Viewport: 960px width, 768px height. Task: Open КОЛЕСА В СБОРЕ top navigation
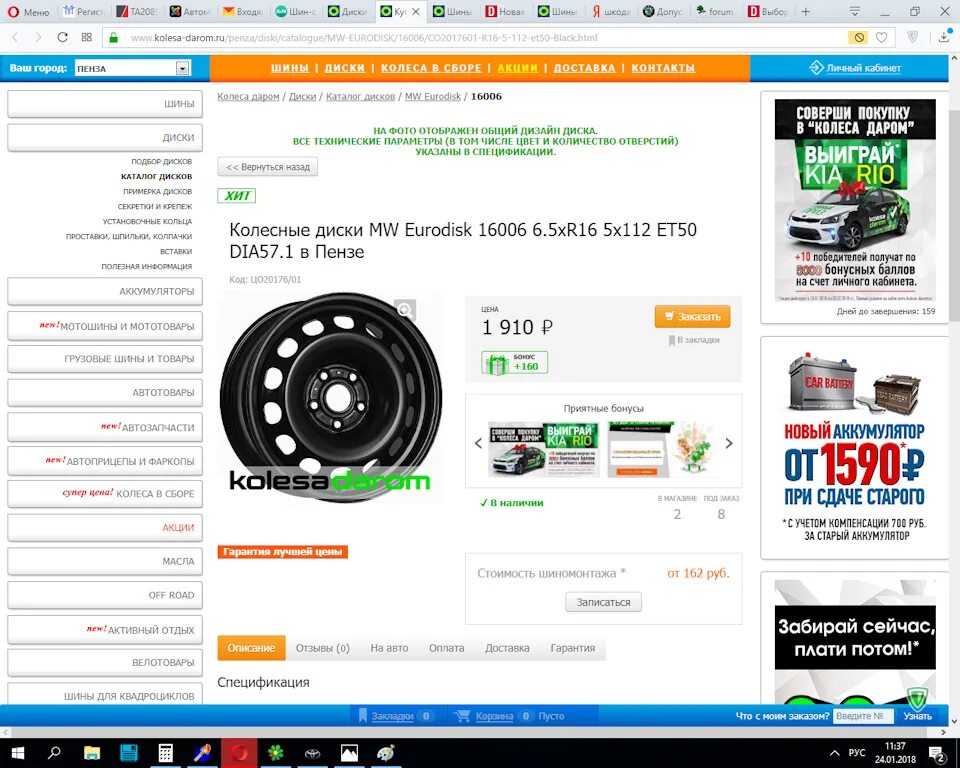[431, 68]
